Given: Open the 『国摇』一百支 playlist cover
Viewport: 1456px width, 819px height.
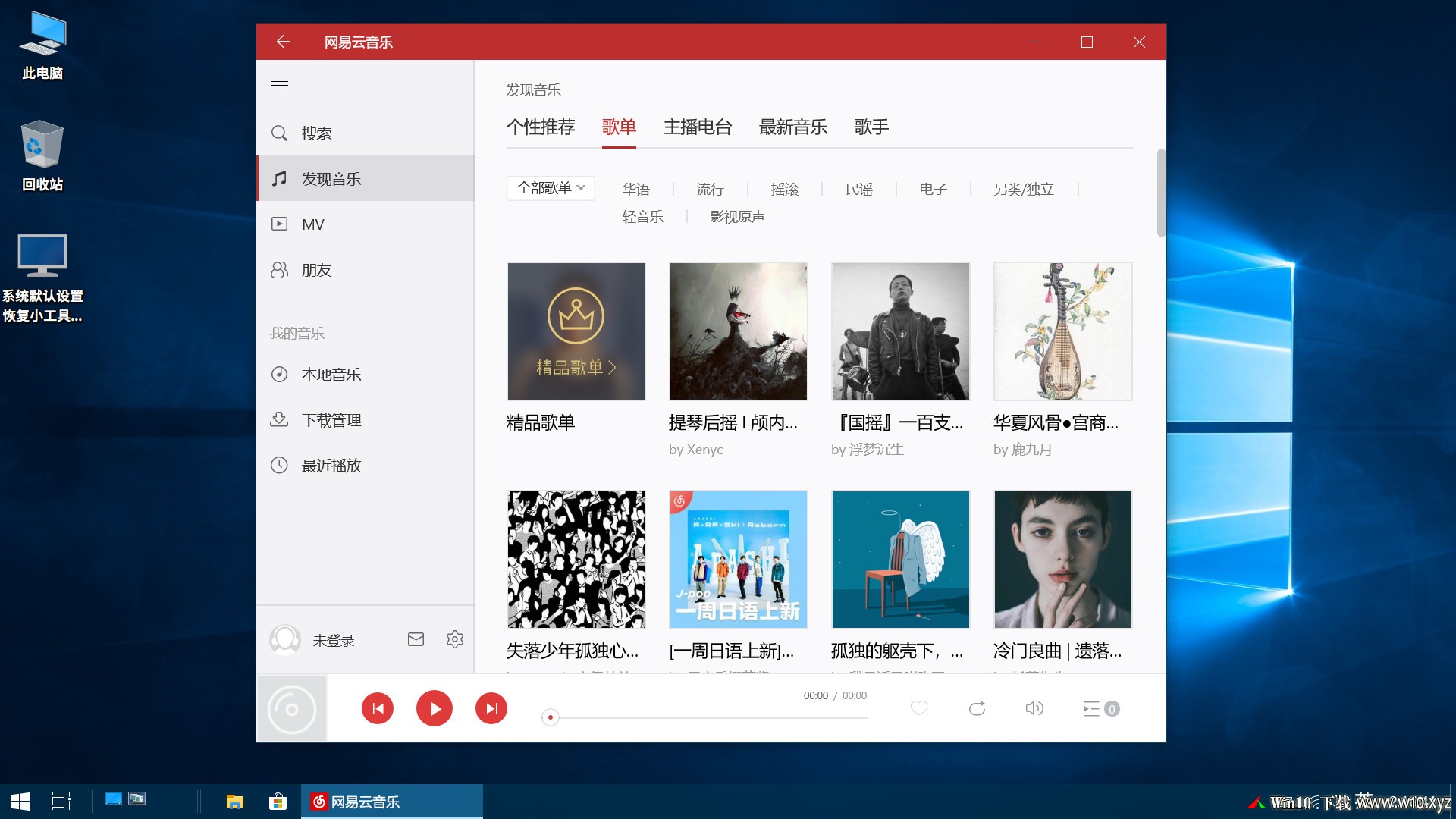Looking at the screenshot, I should (901, 331).
